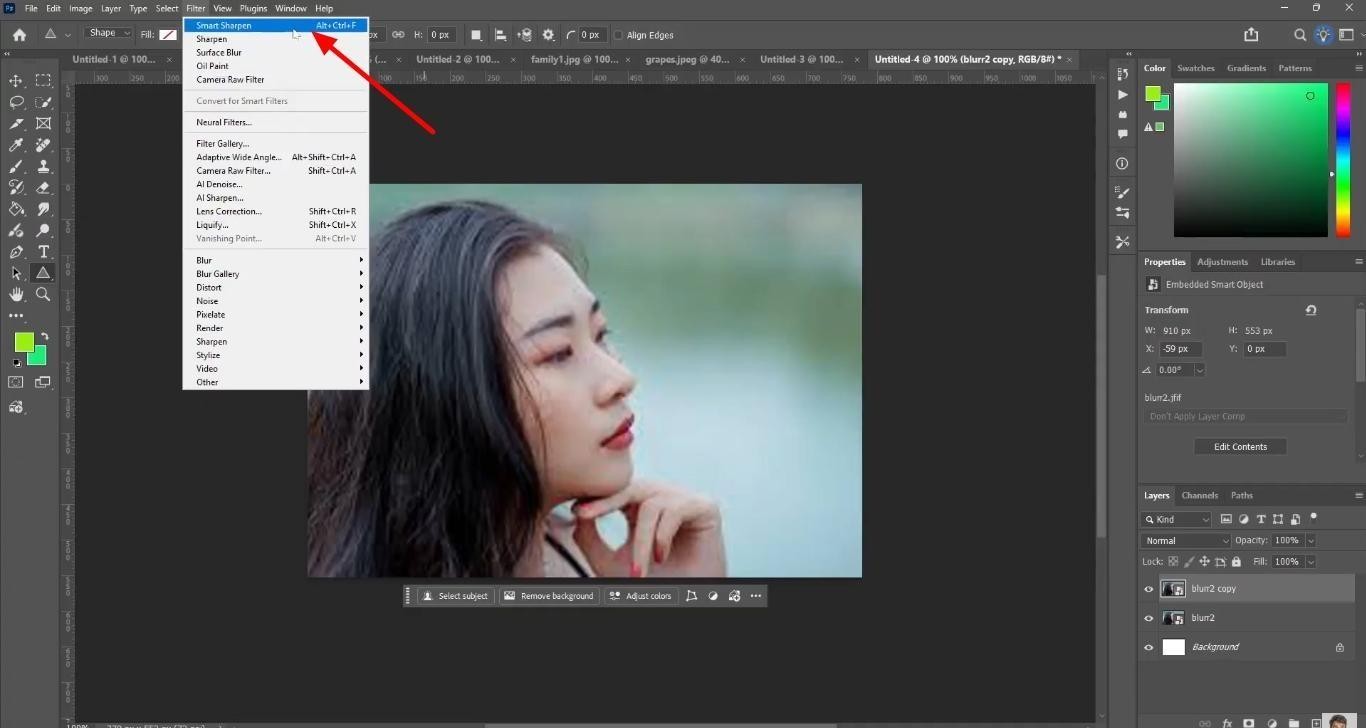Click the Edit Contents button
The image size is (1366, 728).
[1240, 447]
